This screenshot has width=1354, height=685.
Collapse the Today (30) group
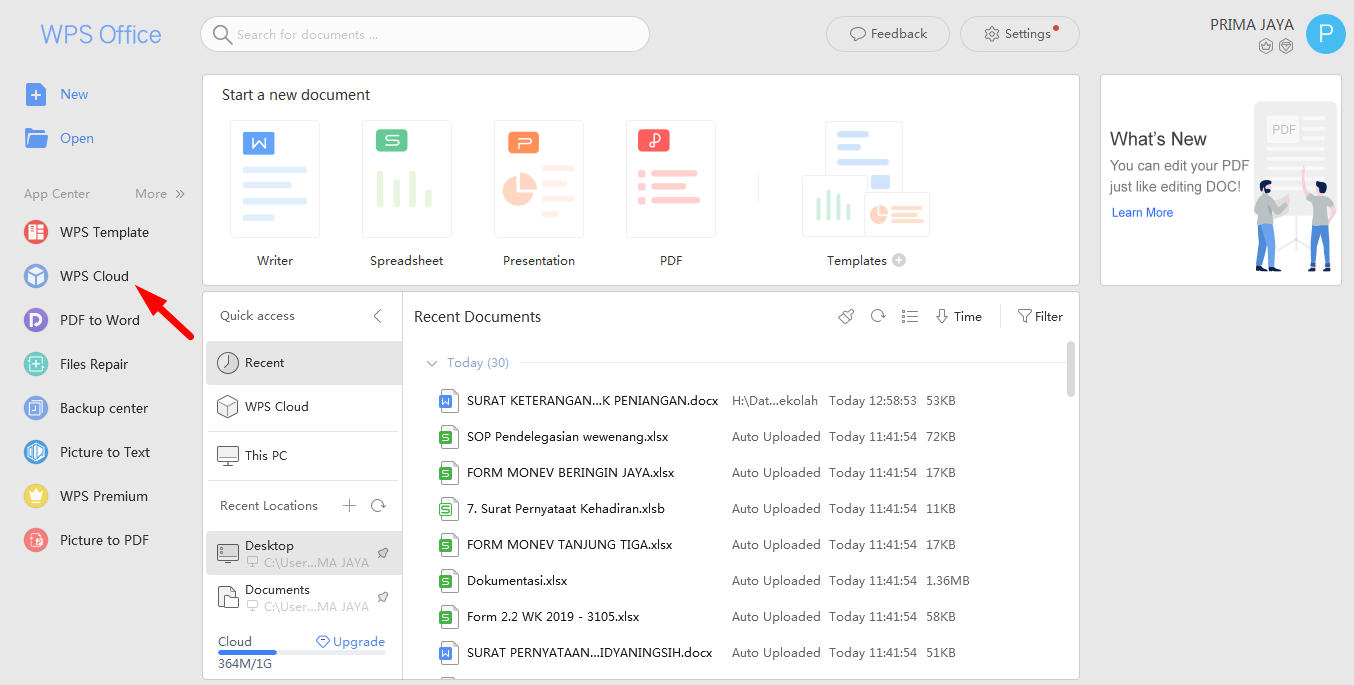(432, 363)
